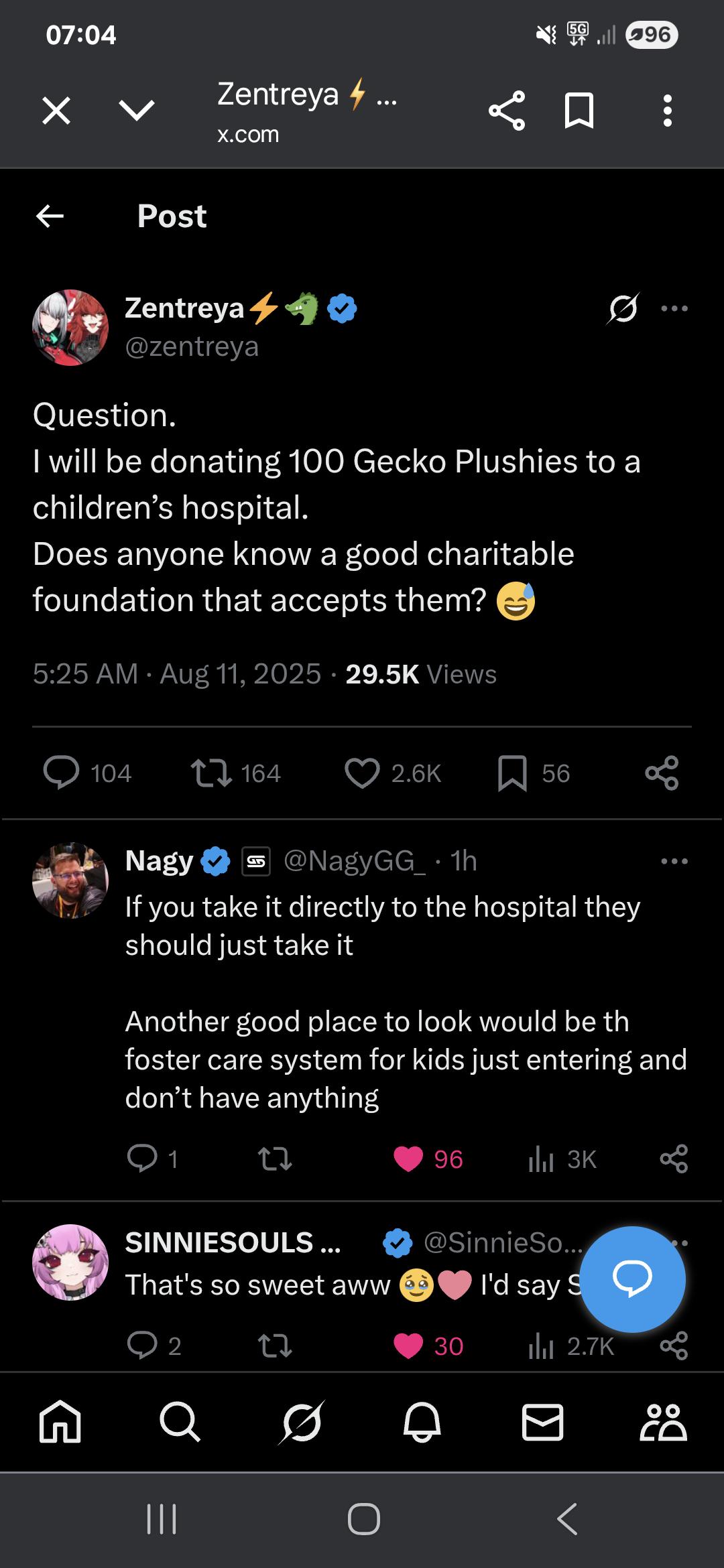This screenshot has width=724, height=1568.
Task: Tap the Grok icon on Zentreya's post
Action: click(623, 309)
